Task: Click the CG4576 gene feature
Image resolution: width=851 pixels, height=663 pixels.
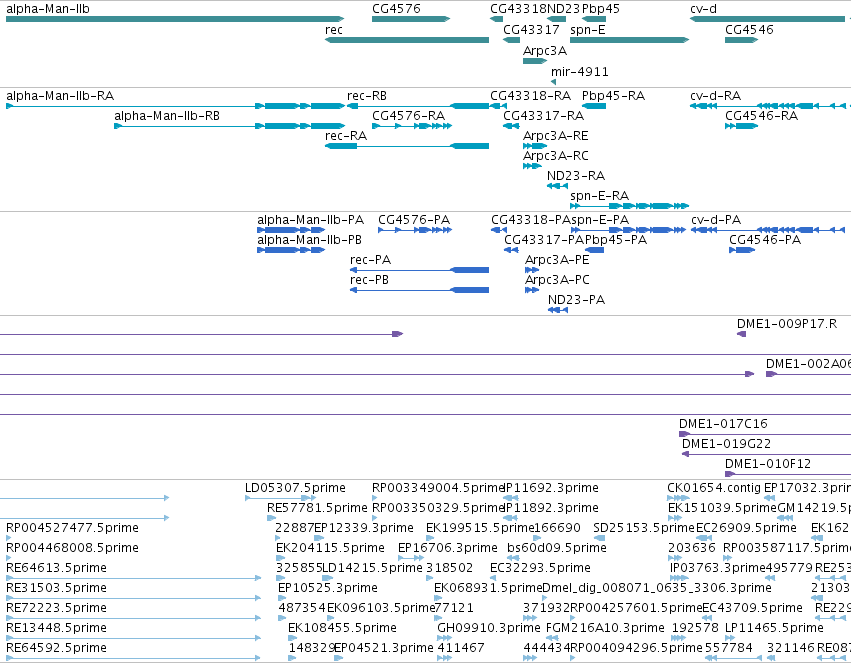Action: 411,19
